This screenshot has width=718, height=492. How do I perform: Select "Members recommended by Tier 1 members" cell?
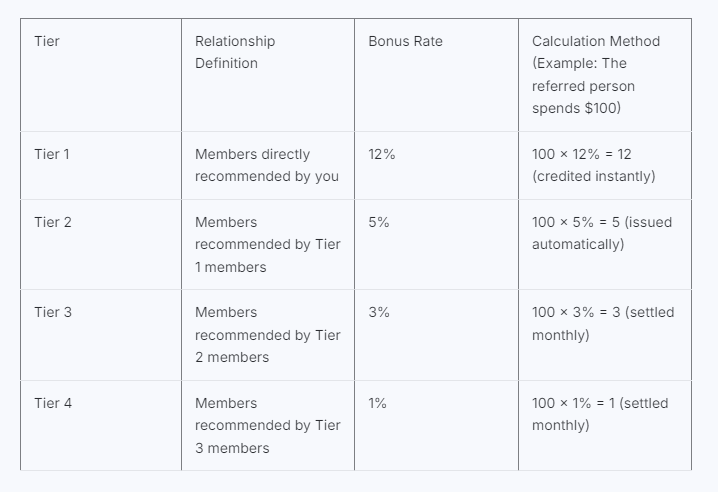pyautogui.click(x=267, y=244)
